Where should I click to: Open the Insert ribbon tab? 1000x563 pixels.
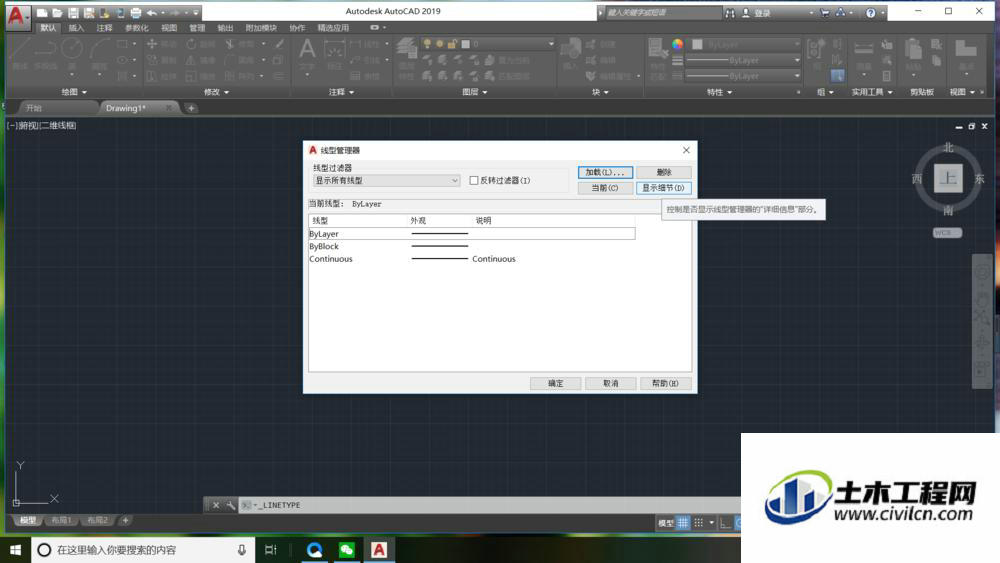click(x=76, y=27)
